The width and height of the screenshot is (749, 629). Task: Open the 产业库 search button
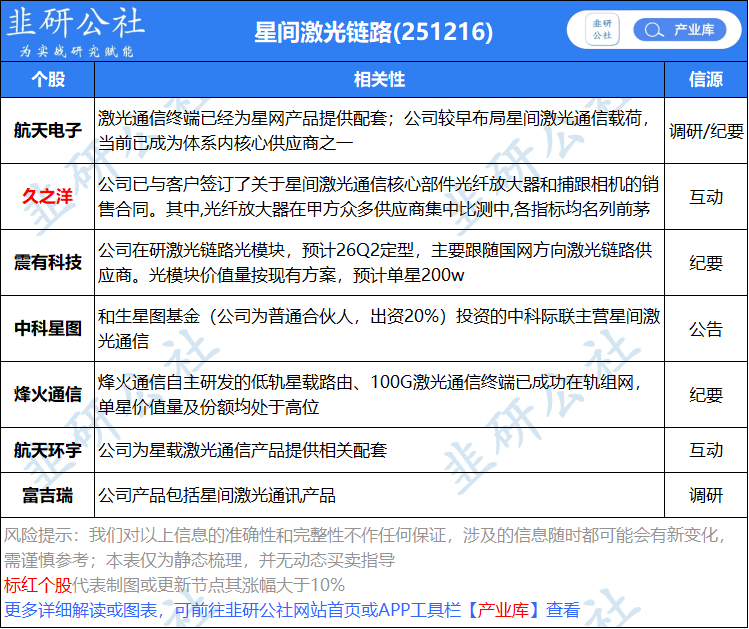pos(679,30)
